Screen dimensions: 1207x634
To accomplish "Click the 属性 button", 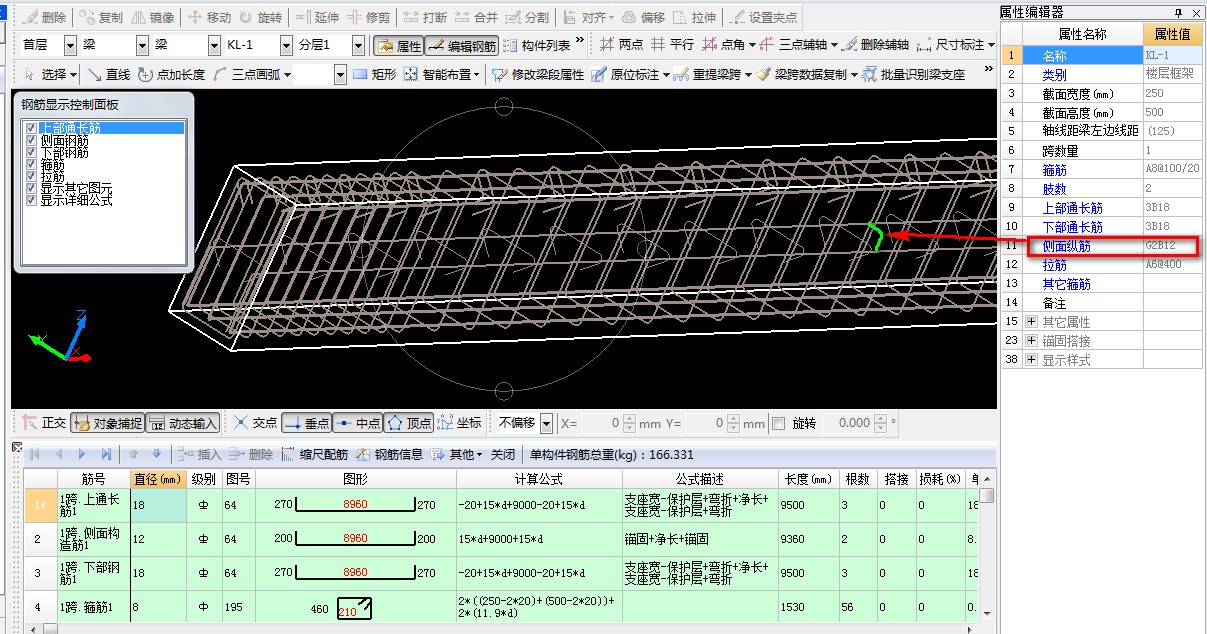I will [x=398, y=46].
